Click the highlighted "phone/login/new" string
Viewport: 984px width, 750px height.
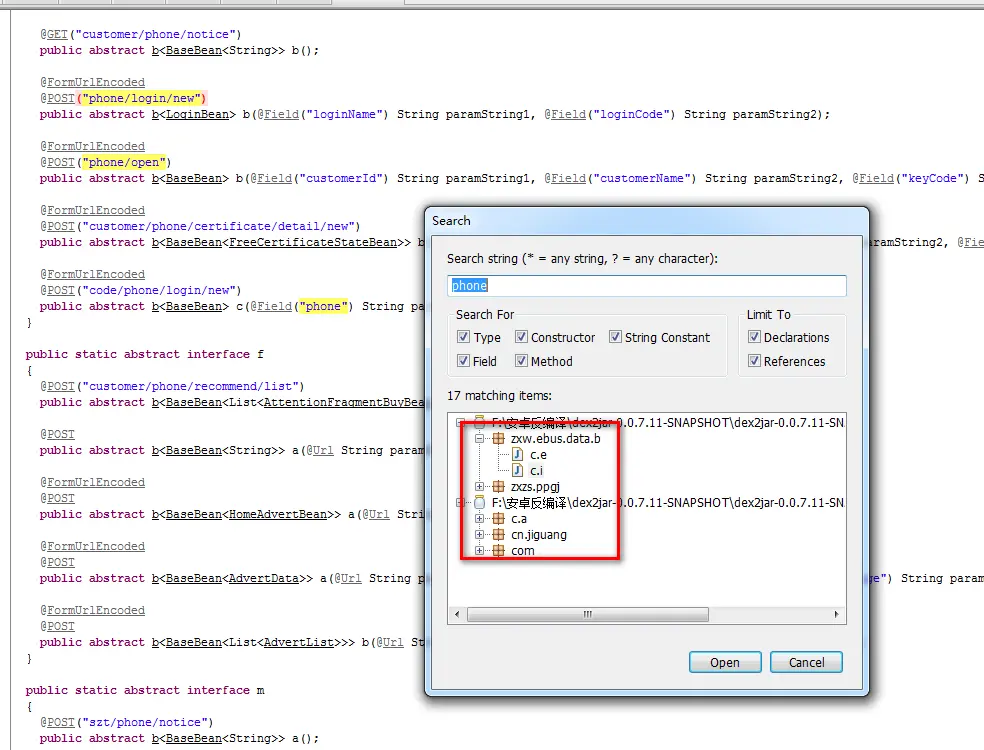pos(141,98)
